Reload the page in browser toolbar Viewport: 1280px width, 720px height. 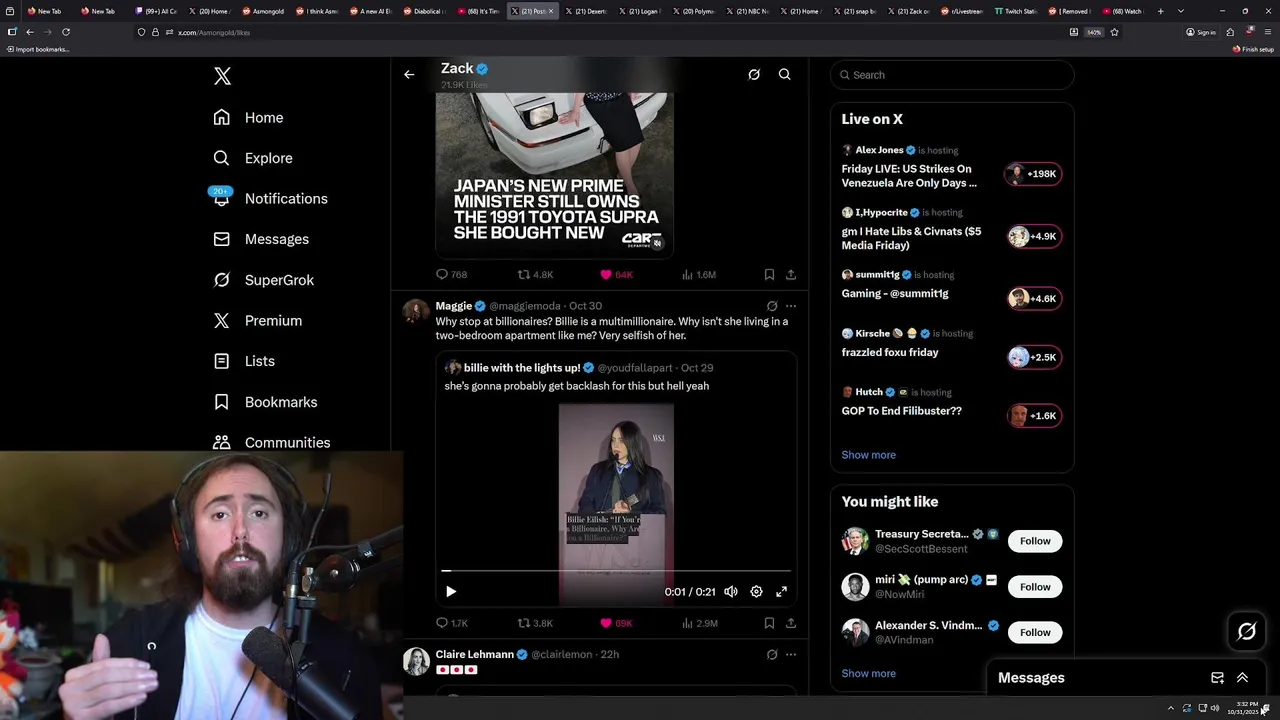pyautogui.click(x=66, y=32)
